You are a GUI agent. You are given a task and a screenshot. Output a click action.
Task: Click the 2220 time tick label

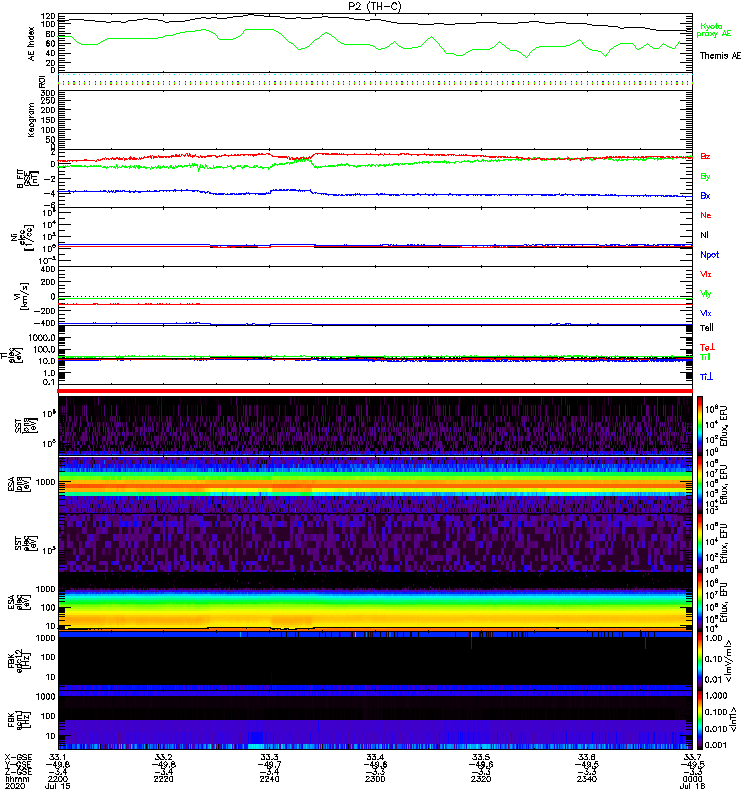(x=163, y=779)
